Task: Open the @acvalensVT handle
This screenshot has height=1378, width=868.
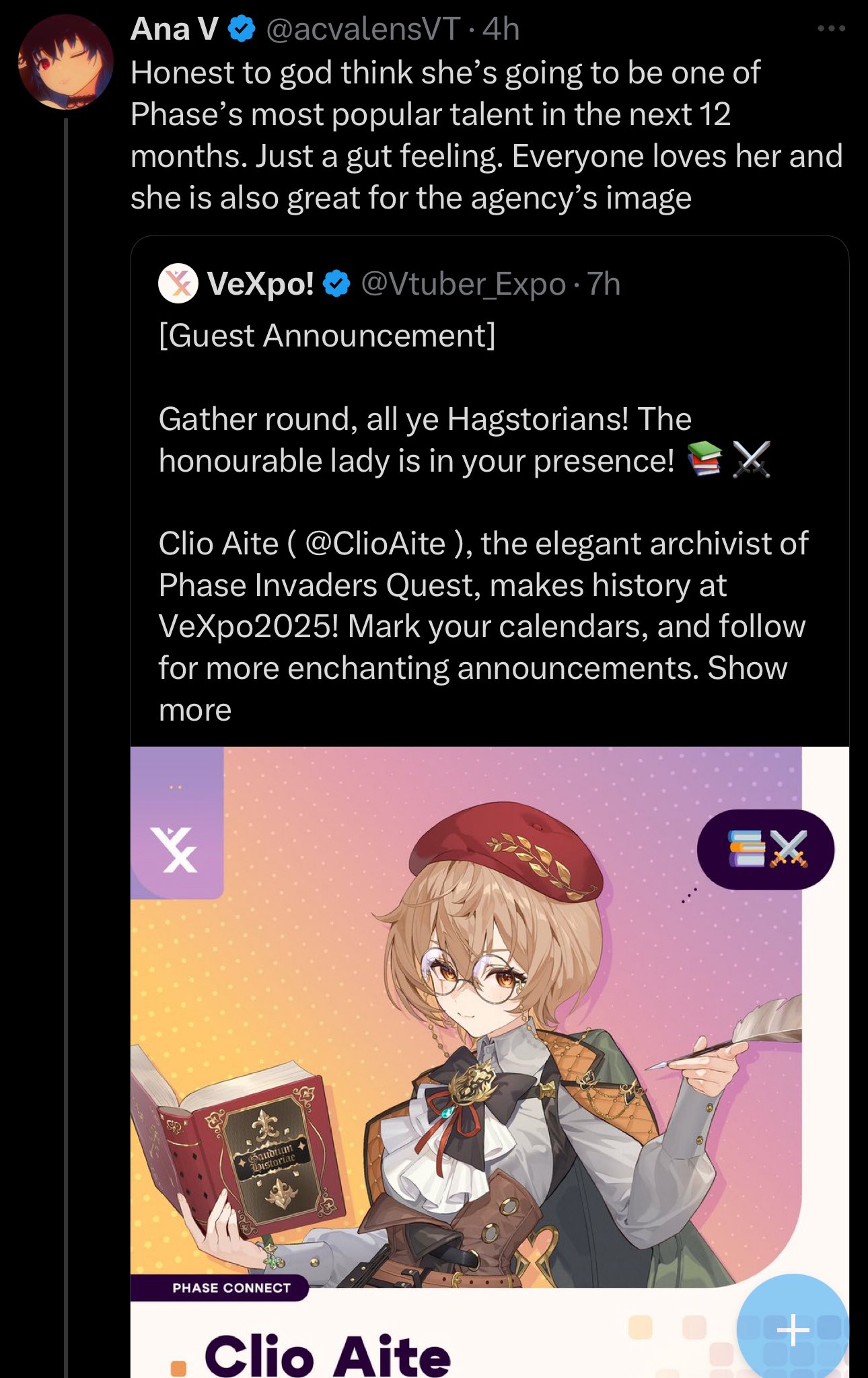Action: point(363,29)
